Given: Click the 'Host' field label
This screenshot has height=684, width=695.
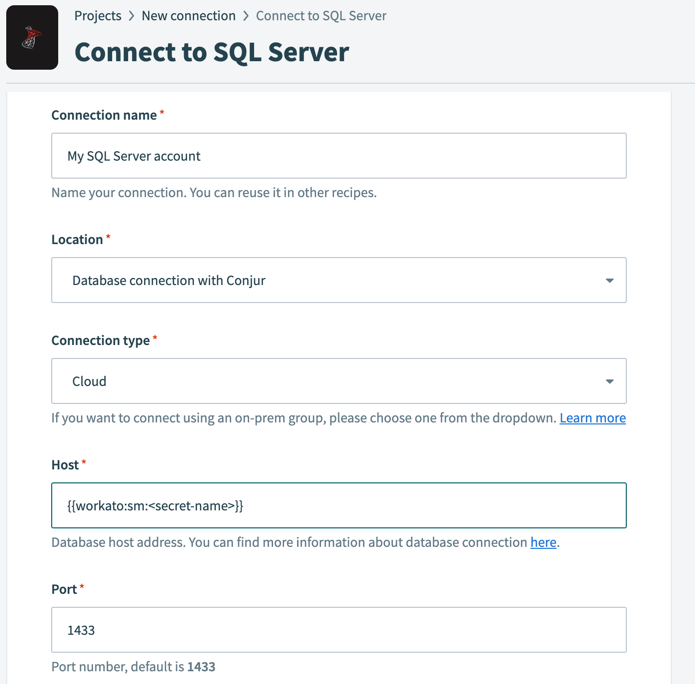Looking at the screenshot, I should click(65, 465).
